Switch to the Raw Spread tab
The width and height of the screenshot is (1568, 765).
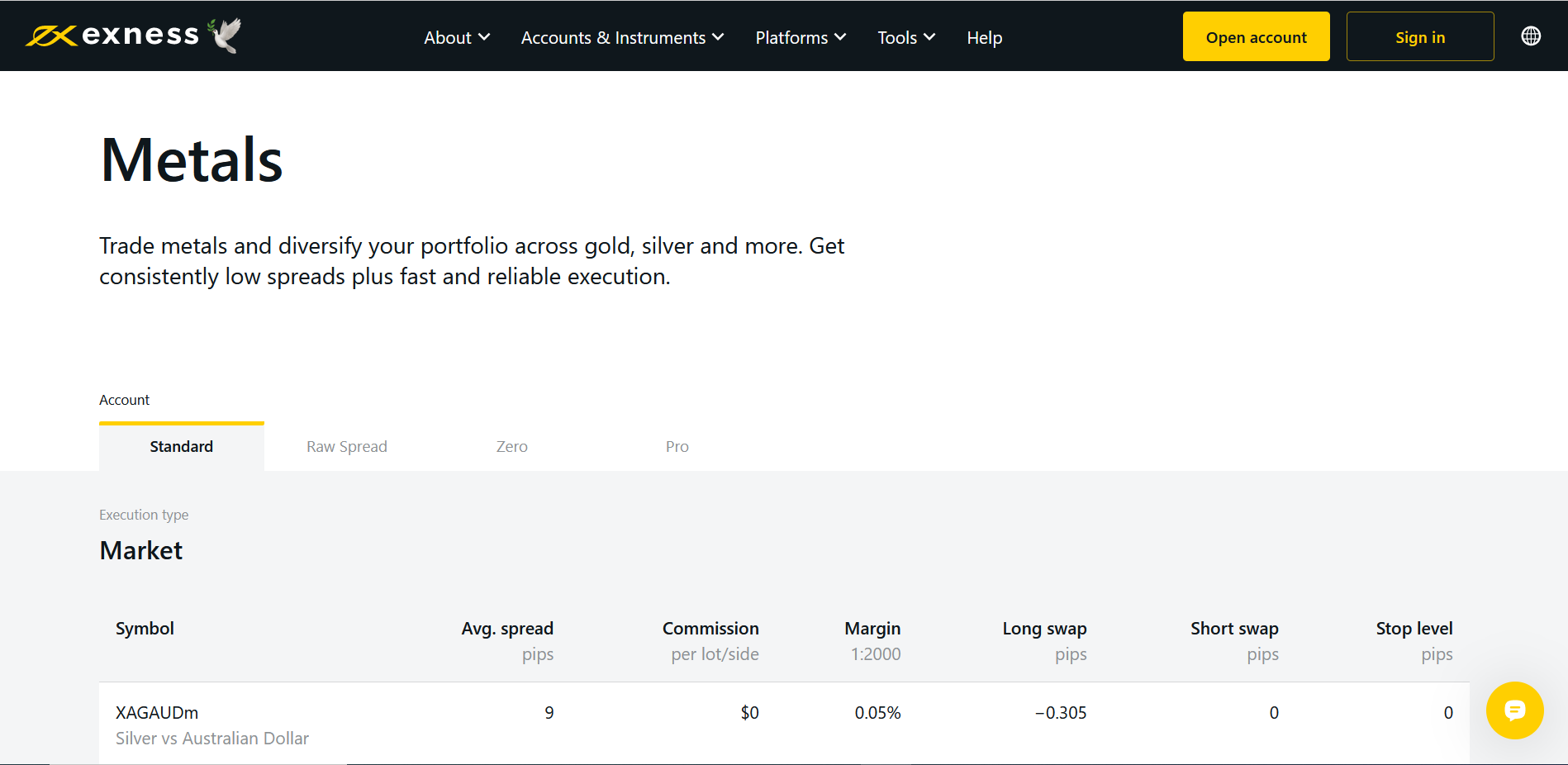pyautogui.click(x=347, y=446)
